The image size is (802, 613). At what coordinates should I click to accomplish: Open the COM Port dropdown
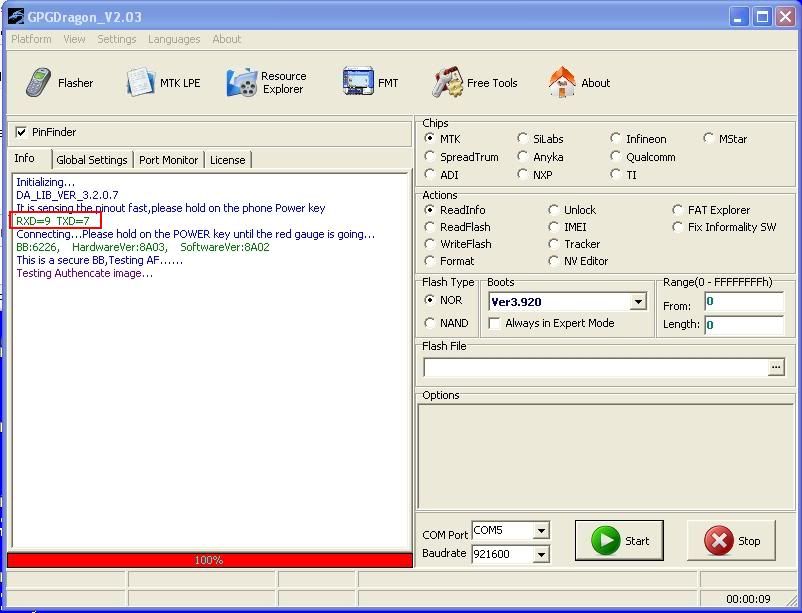pyautogui.click(x=541, y=531)
